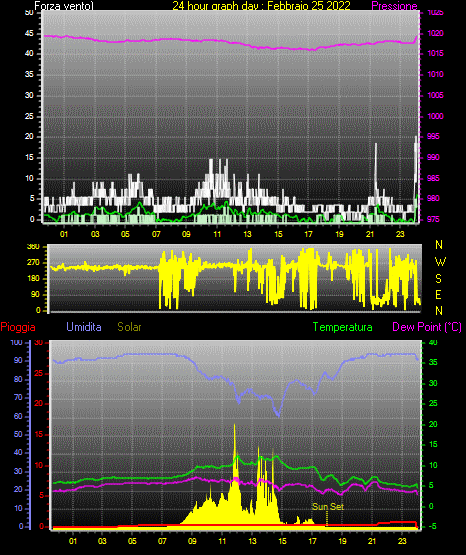The height and width of the screenshot is (555, 466).
Task: Click the 100 humidity scale value
Action: pyautogui.click(x=16, y=342)
